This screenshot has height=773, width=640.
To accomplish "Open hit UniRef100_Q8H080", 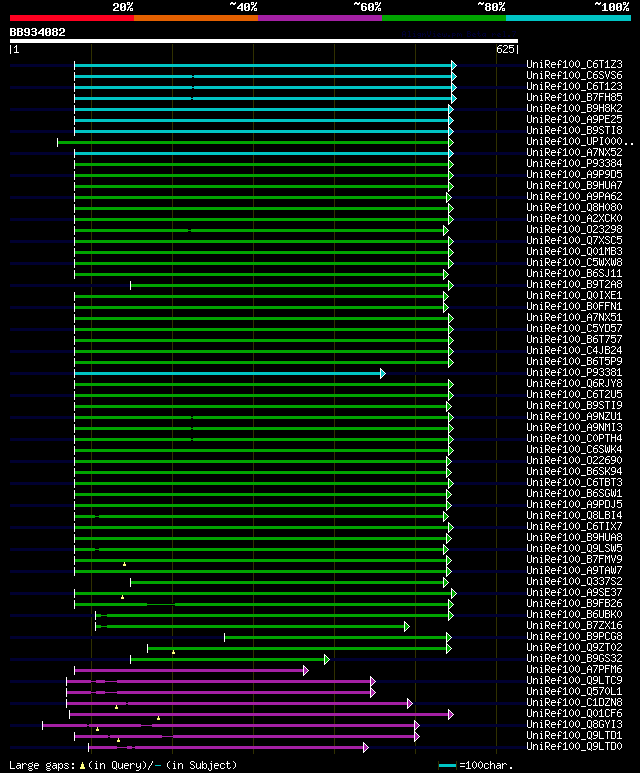I will (x=574, y=208).
